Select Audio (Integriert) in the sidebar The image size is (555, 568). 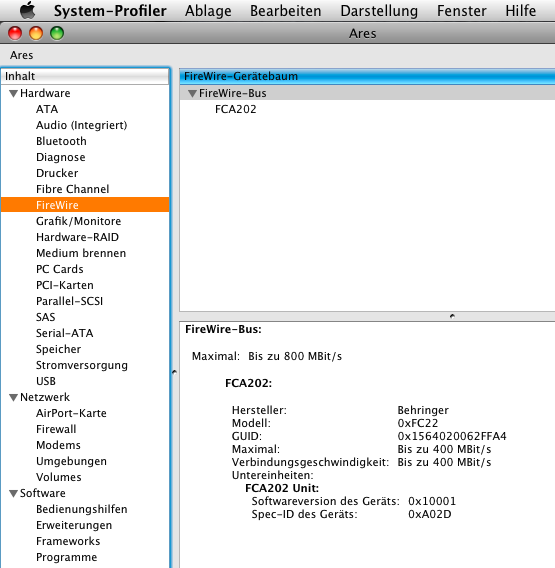[x=82, y=125]
